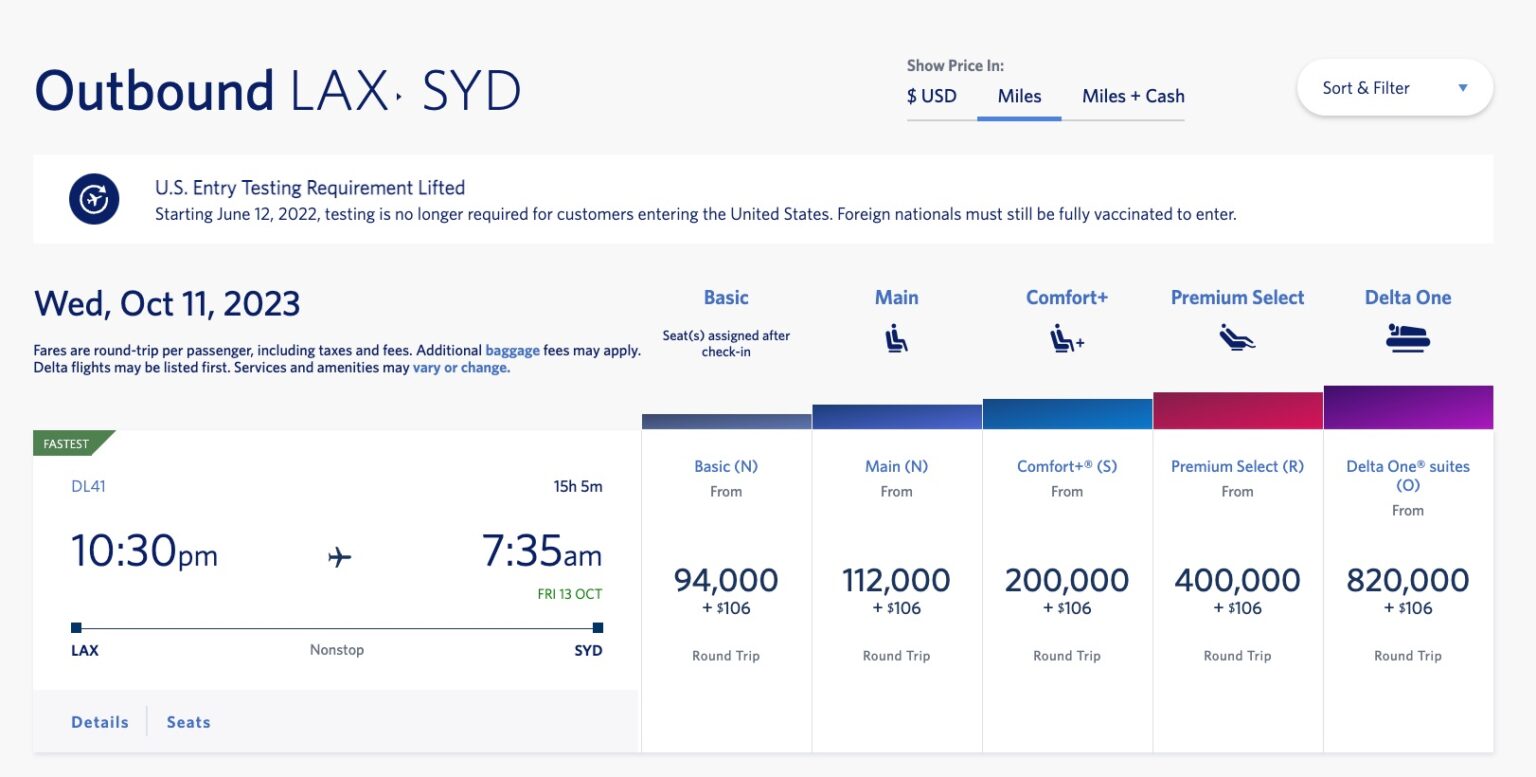Open the baggage fees link
The height and width of the screenshot is (777, 1536).
[x=513, y=350]
